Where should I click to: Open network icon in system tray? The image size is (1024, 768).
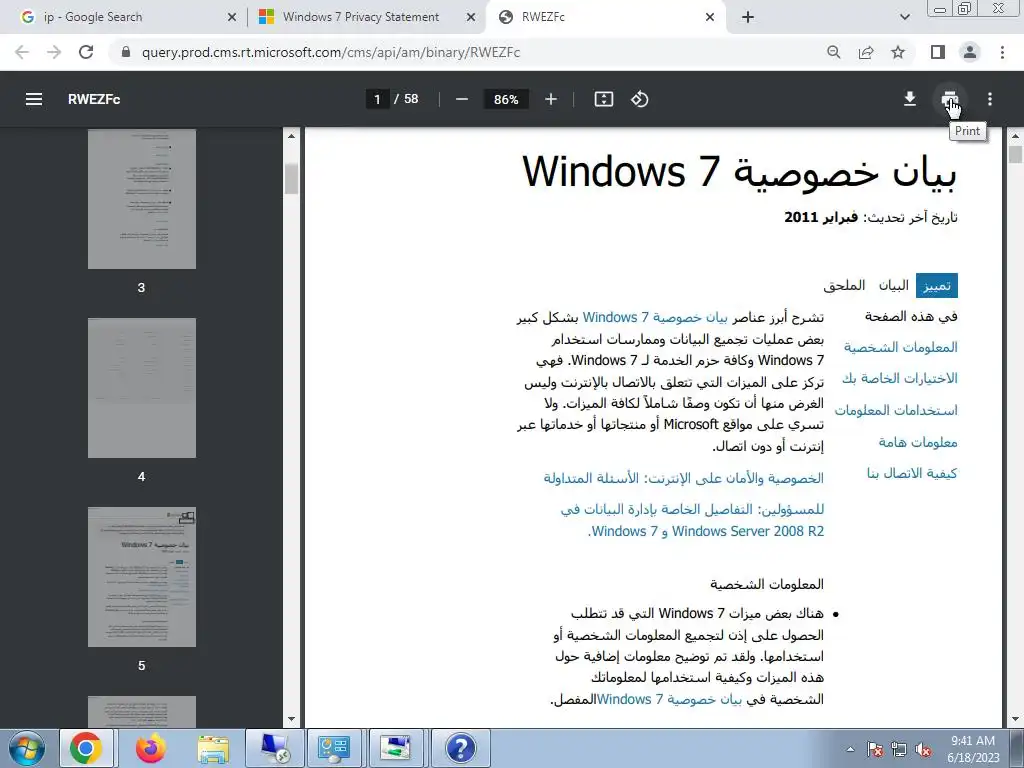click(899, 750)
